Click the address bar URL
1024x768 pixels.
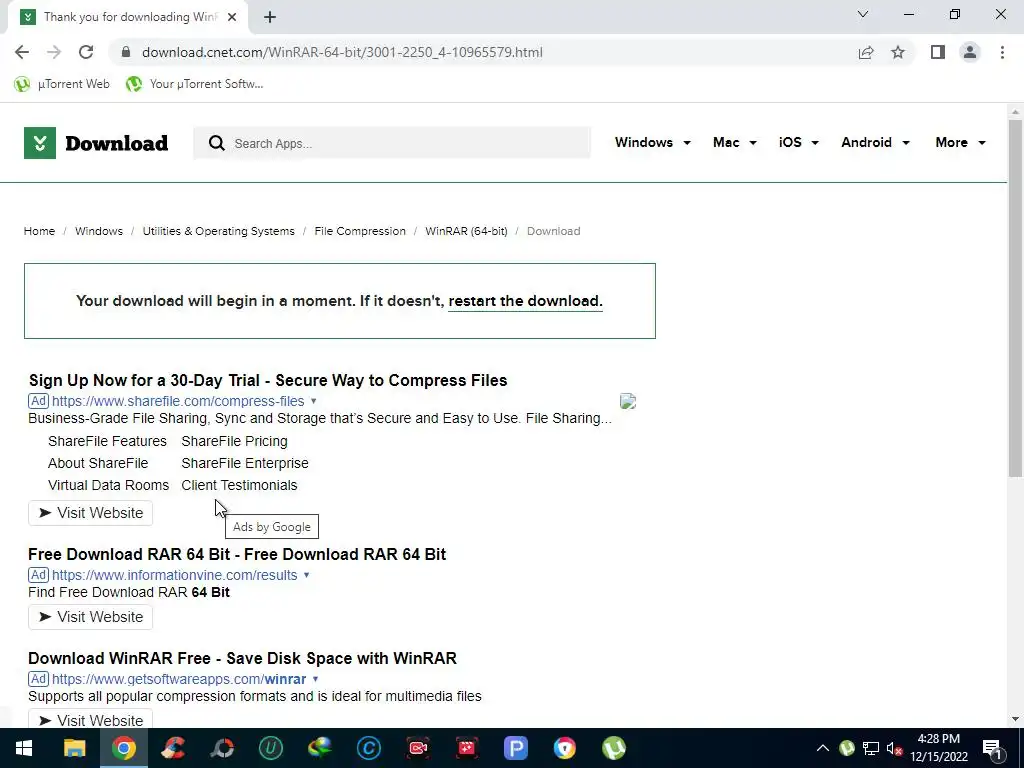(x=342, y=52)
